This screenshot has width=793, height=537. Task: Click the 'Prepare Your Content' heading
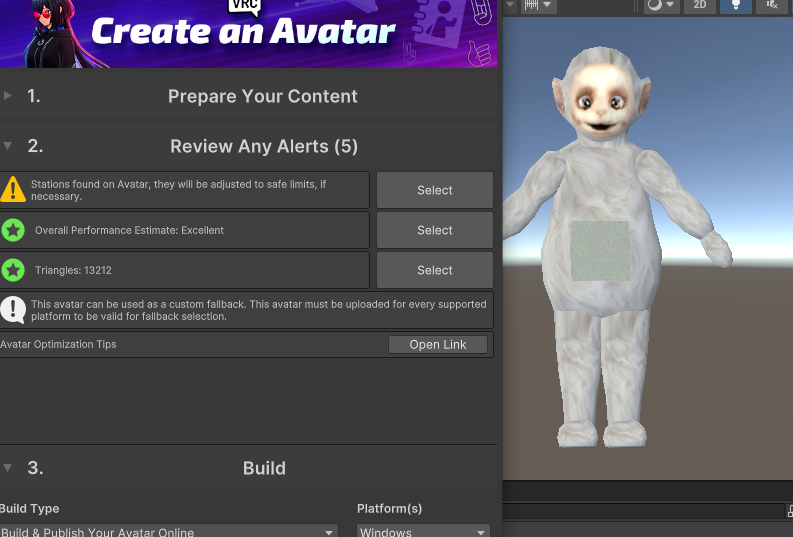pyautogui.click(x=262, y=96)
